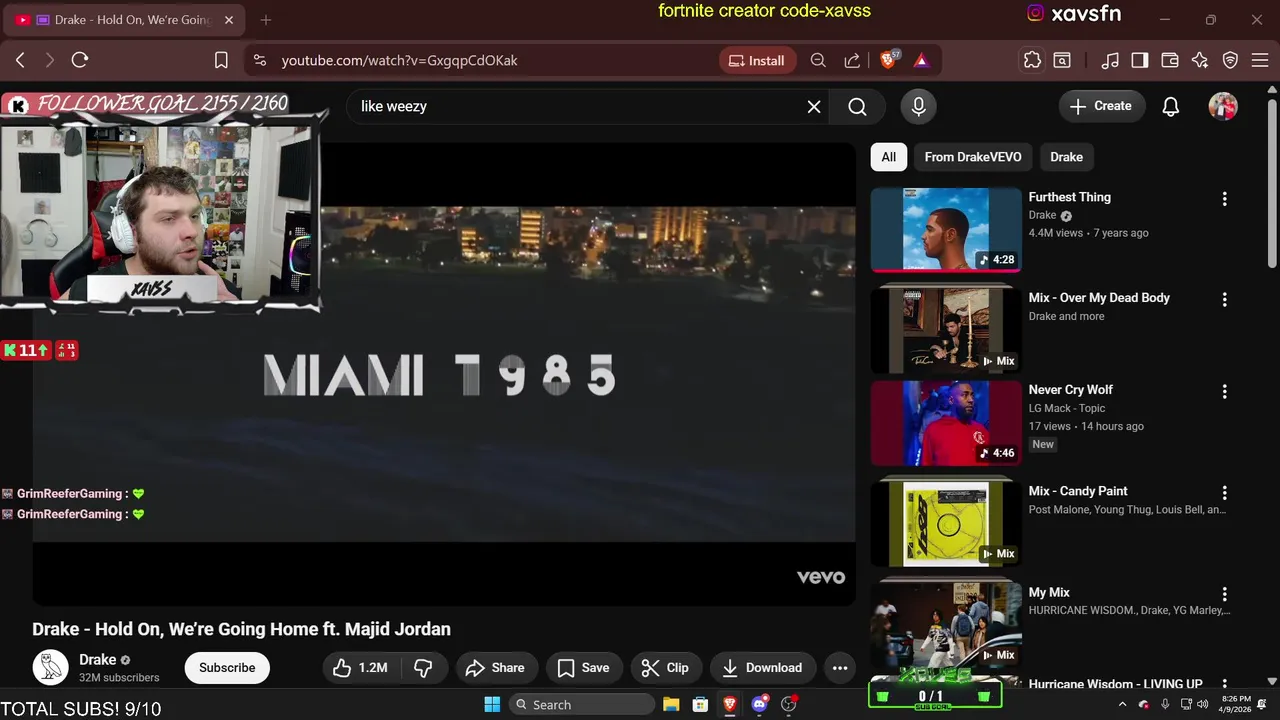1280x720 pixels.
Task: Open the Never Cry Wolf thumbnail
Action: (x=946, y=423)
